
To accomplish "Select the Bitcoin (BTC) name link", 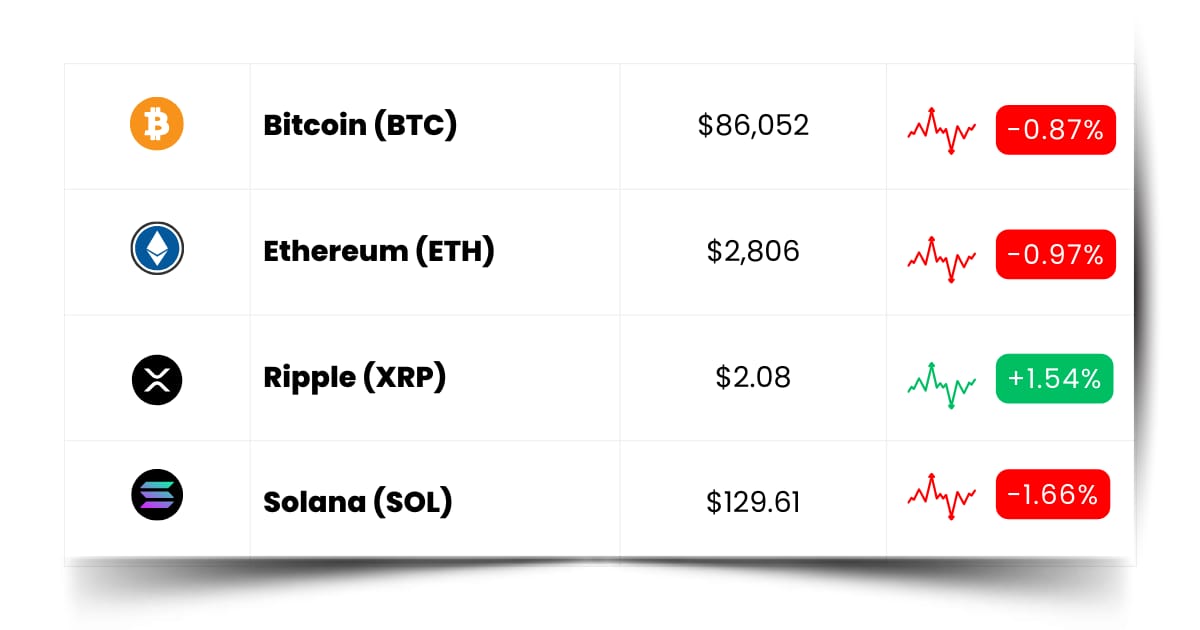I will click(x=360, y=126).
